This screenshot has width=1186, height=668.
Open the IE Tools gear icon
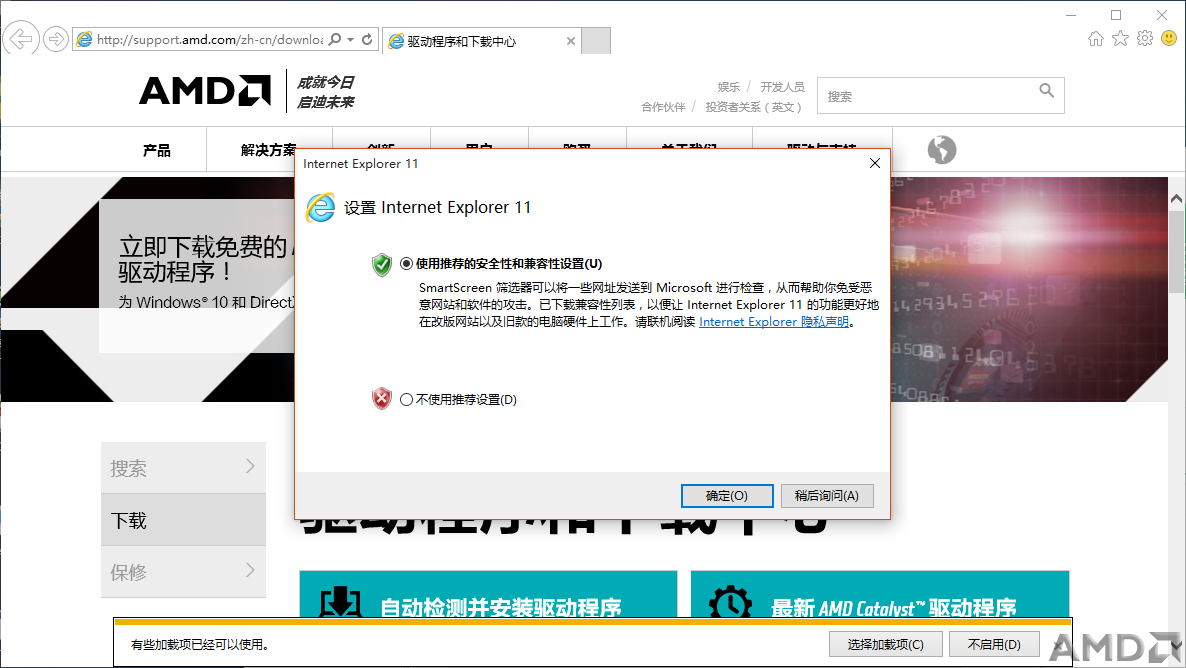click(x=1144, y=39)
